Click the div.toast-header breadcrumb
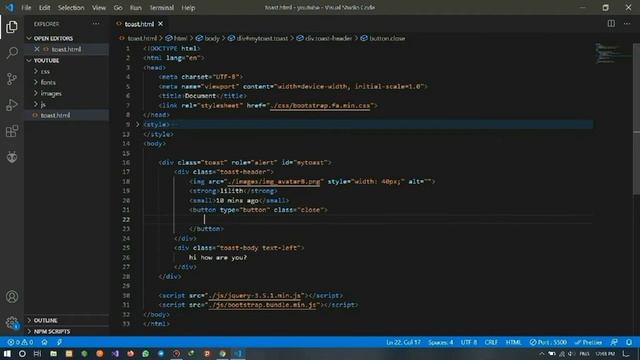 coord(324,38)
